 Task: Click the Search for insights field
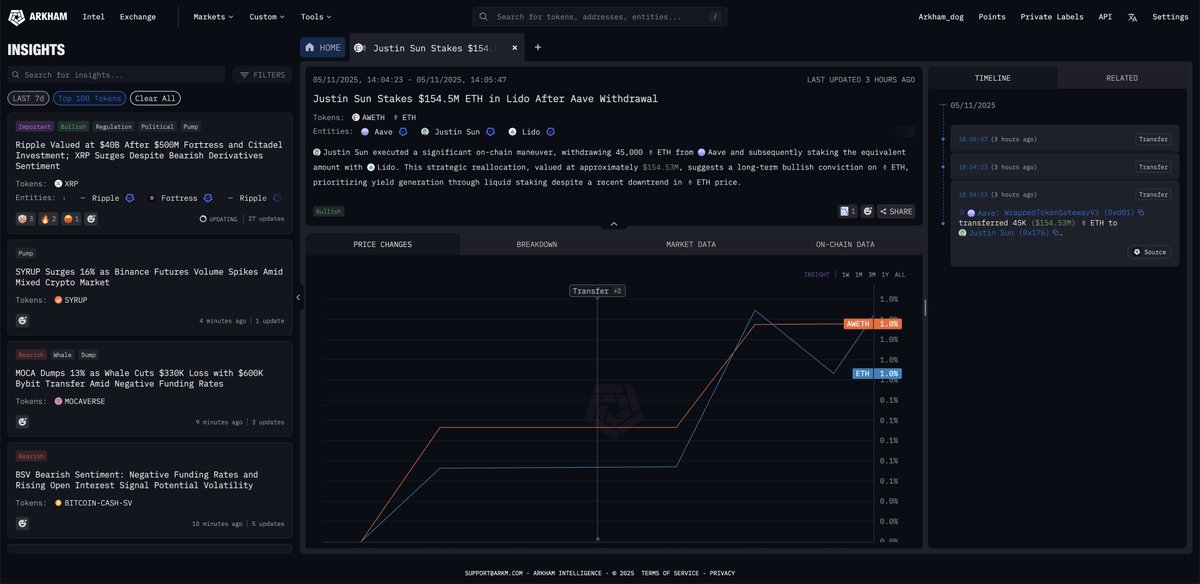[116, 75]
